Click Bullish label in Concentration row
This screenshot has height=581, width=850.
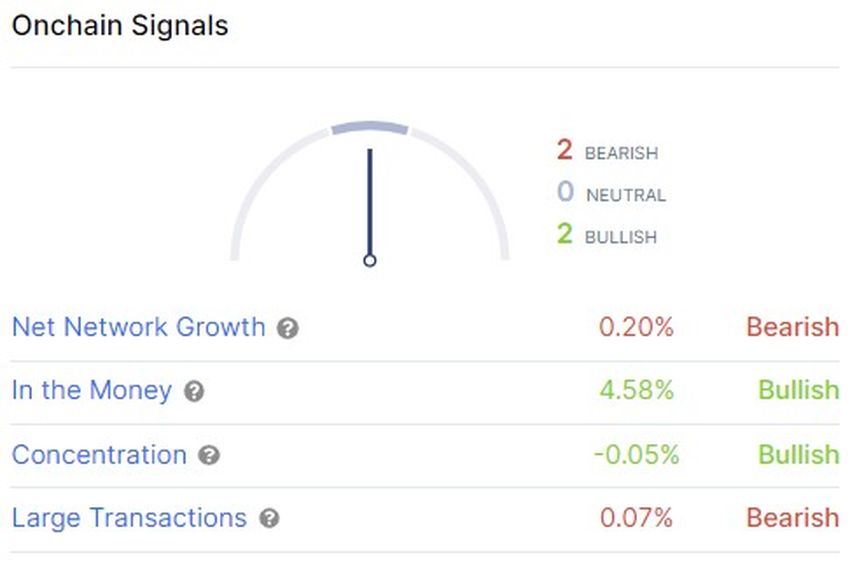798,455
